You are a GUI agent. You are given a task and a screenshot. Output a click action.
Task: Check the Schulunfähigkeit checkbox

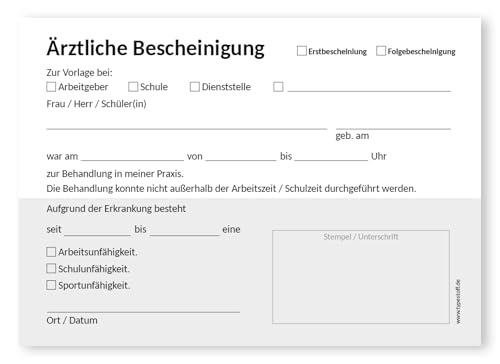[51, 268]
